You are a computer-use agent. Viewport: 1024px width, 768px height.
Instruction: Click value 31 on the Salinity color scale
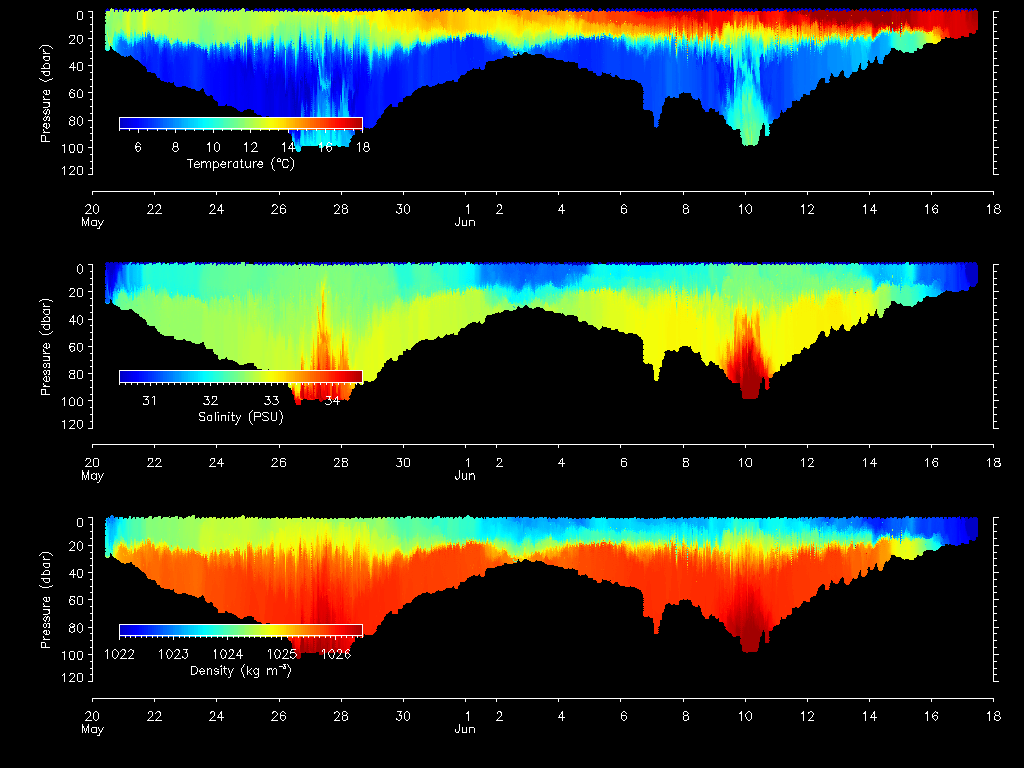coord(149,401)
